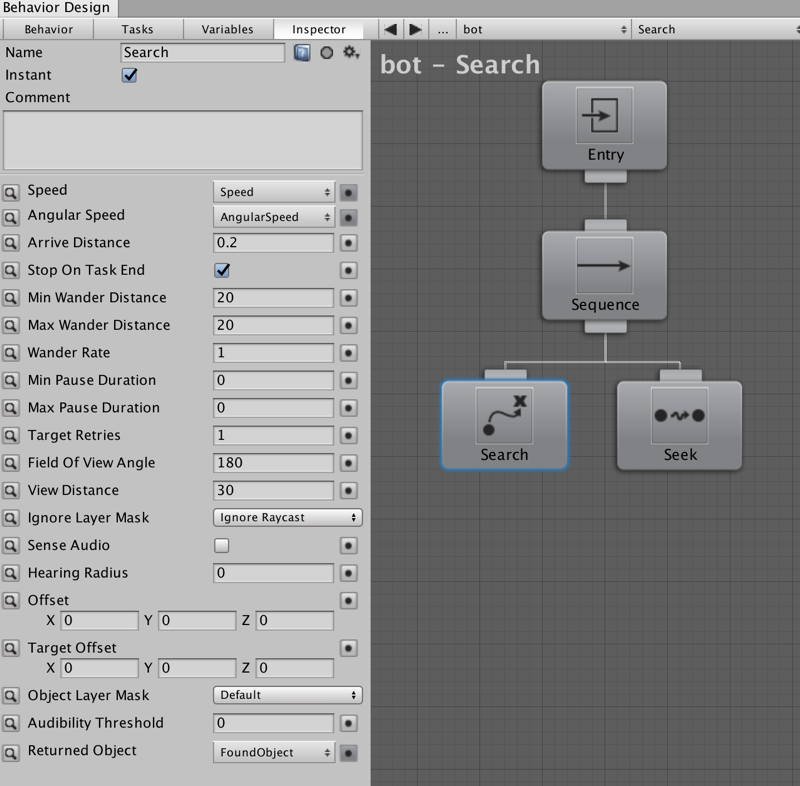Click the Name field containing Search
The height and width of the screenshot is (786, 800).
pyautogui.click(x=203, y=53)
